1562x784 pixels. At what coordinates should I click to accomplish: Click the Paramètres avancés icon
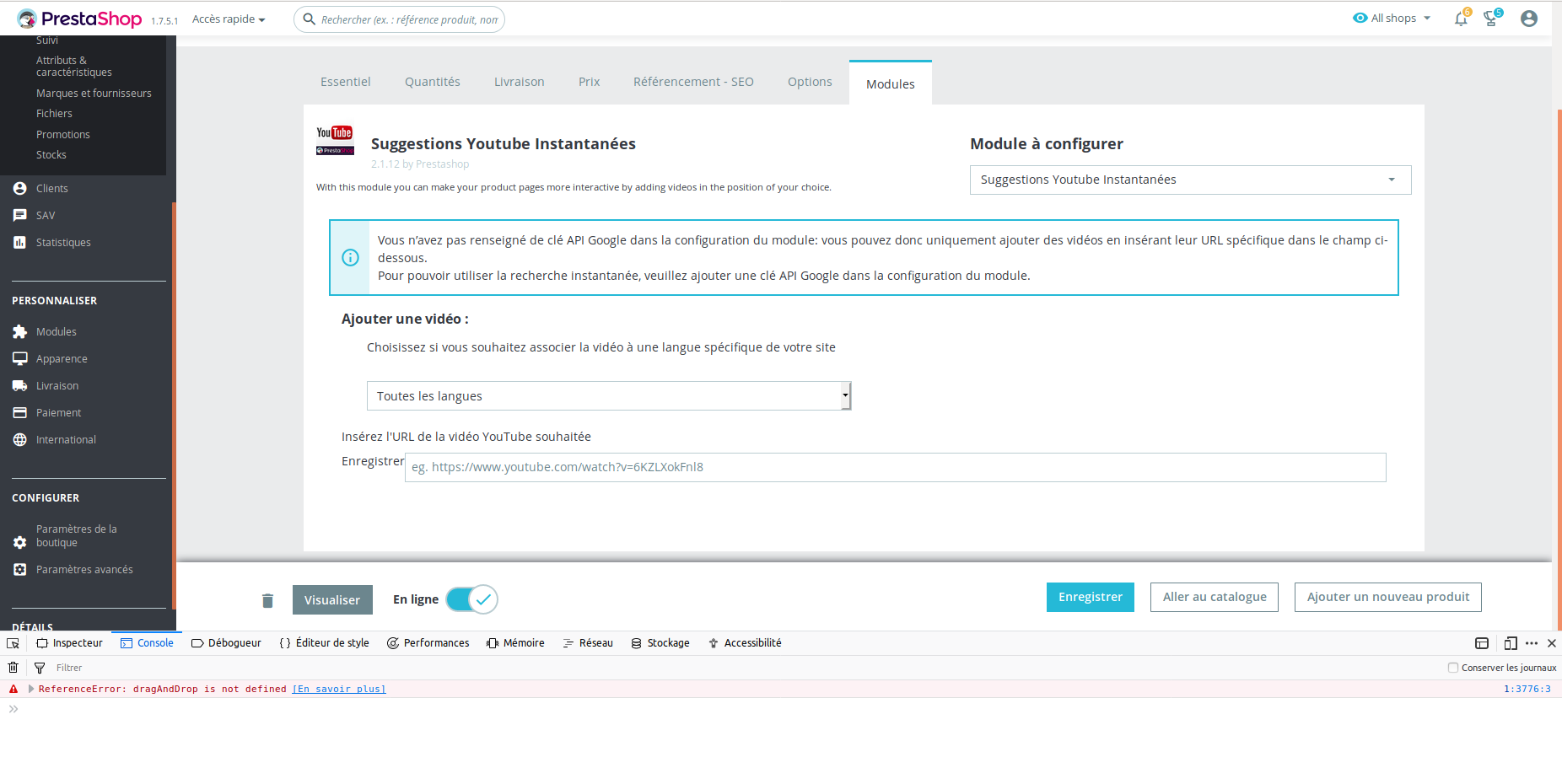point(20,569)
